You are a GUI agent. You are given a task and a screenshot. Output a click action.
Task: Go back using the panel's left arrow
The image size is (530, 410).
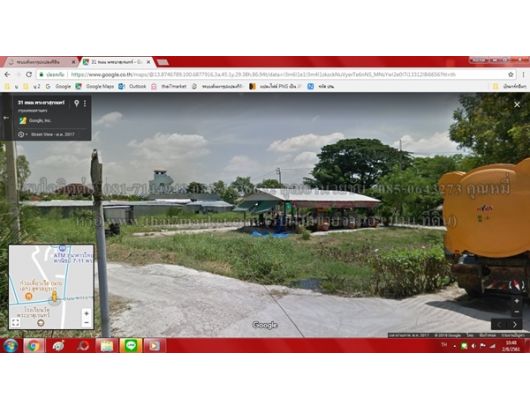pos(6,118)
